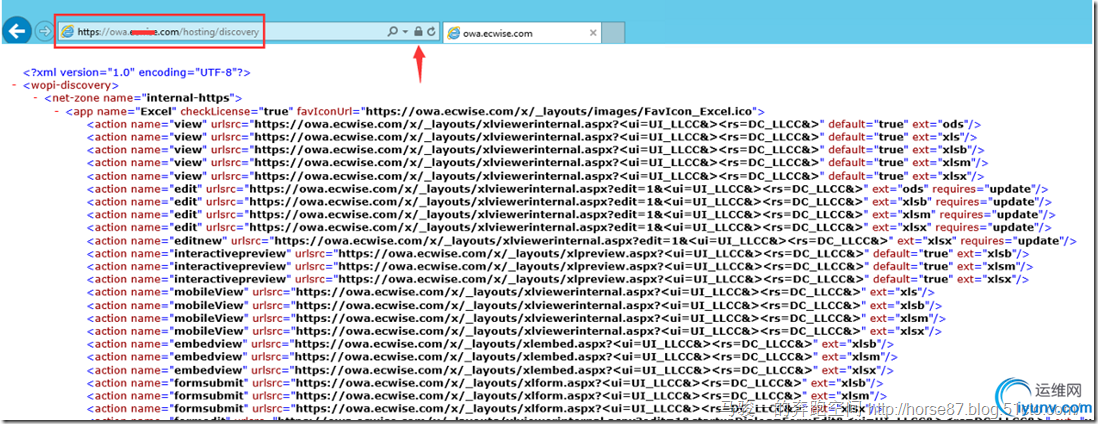This screenshot has width=1098, height=424.
Task: Select the interactivepreview row with ext xlsm
Action: [560, 266]
